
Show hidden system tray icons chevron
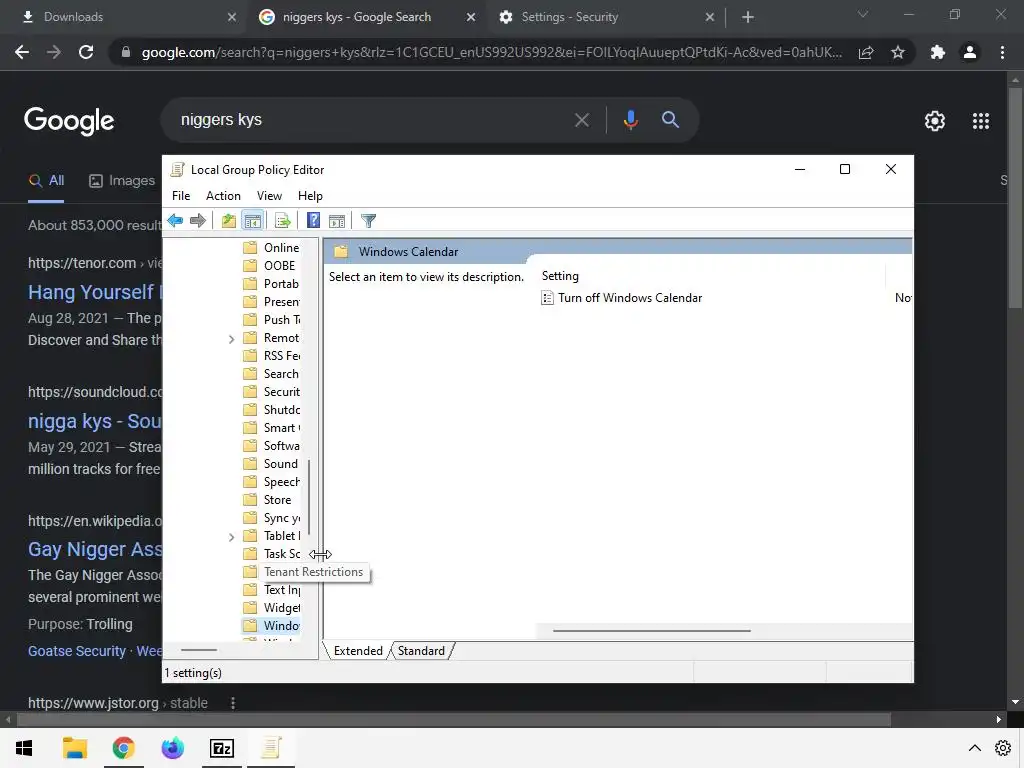point(974,748)
